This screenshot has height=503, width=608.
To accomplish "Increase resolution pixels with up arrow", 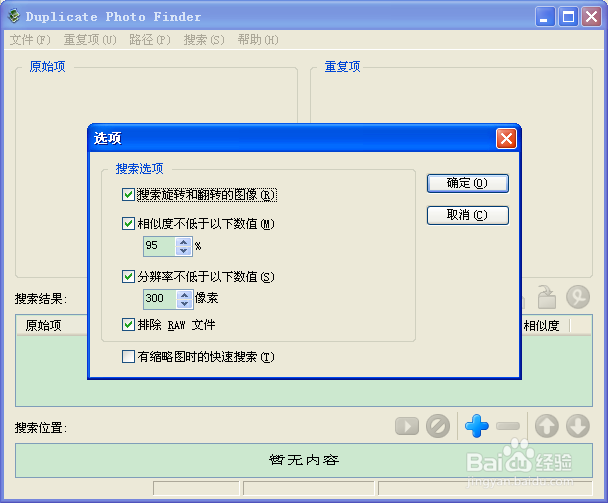I will (185, 295).
